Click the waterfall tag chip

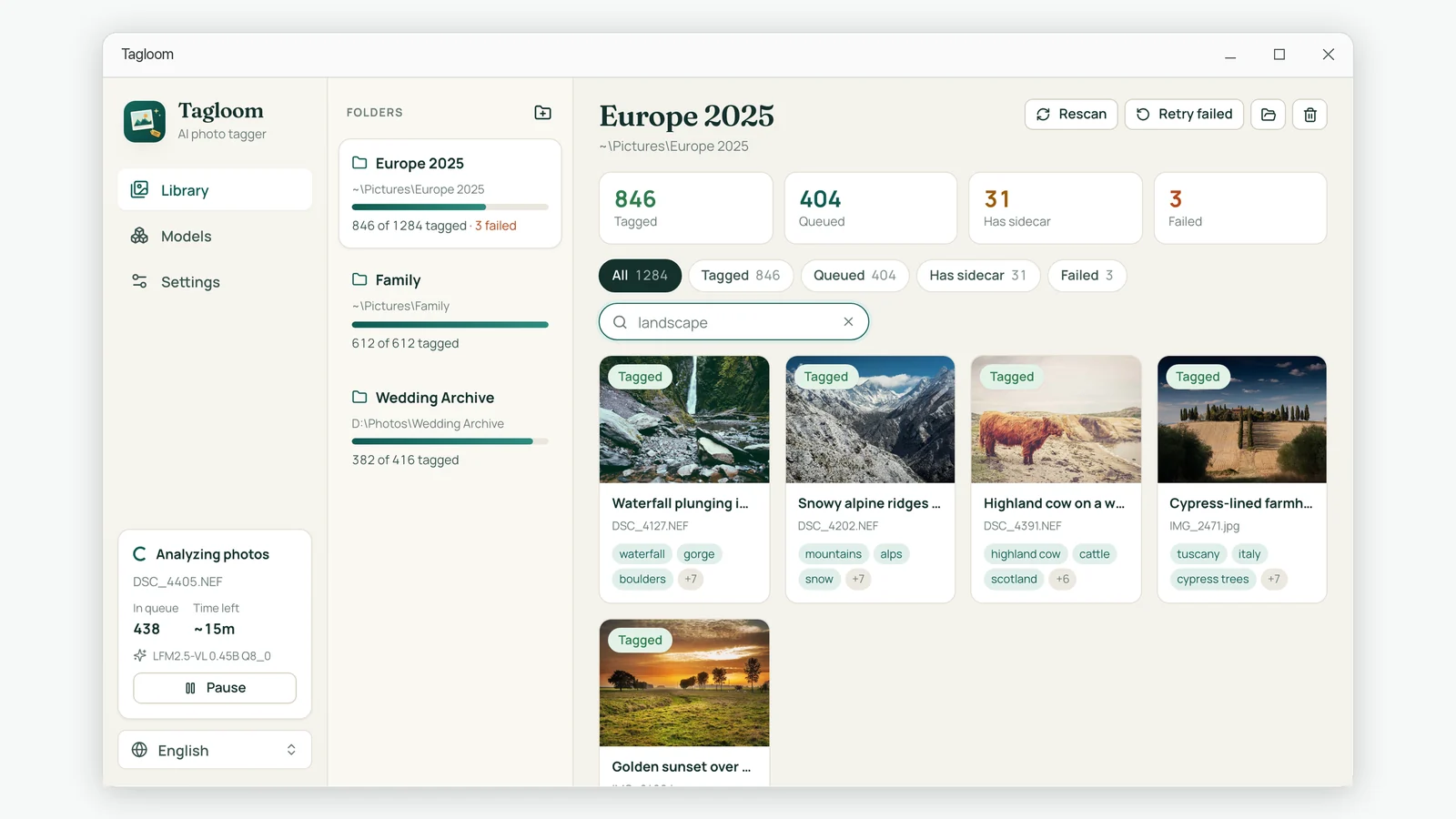(x=642, y=554)
